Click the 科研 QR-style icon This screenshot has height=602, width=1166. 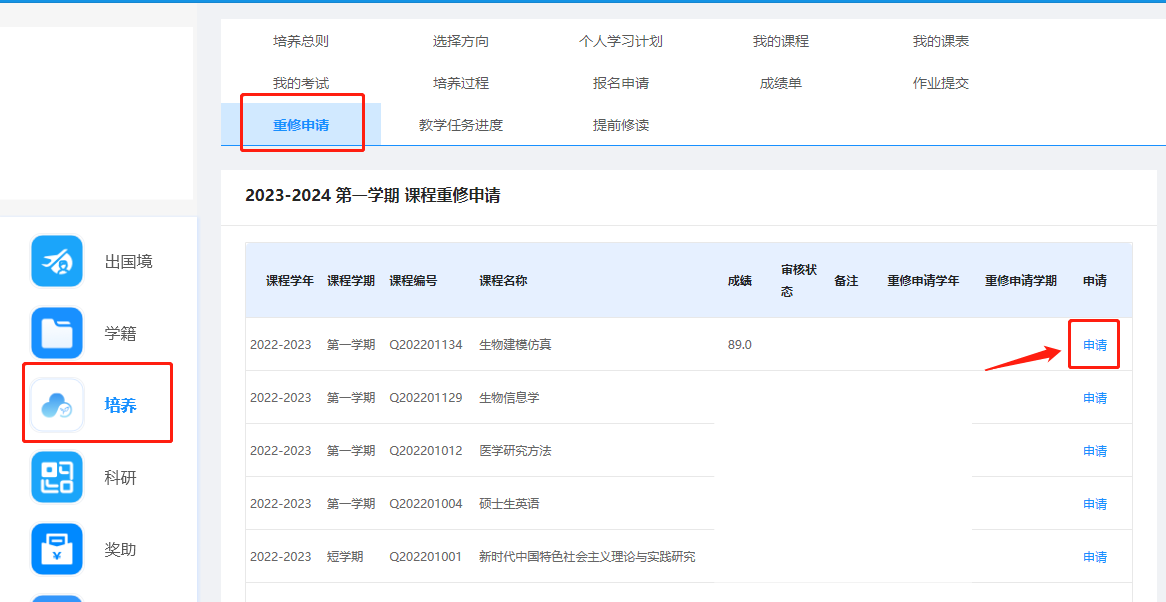coord(57,477)
